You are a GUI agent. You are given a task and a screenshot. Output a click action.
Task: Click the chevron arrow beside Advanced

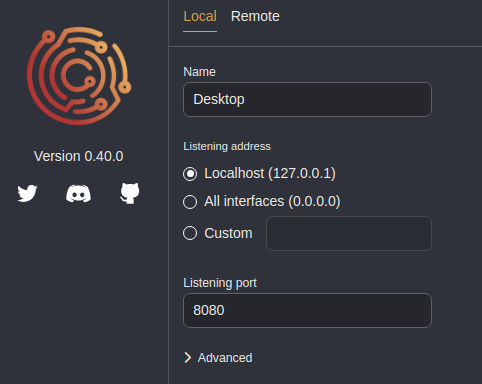188,358
